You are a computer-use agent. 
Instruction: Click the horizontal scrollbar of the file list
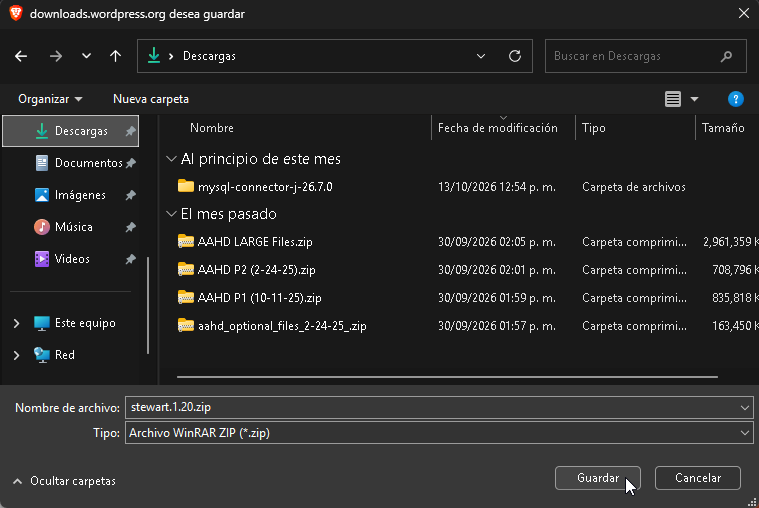(x=447, y=376)
